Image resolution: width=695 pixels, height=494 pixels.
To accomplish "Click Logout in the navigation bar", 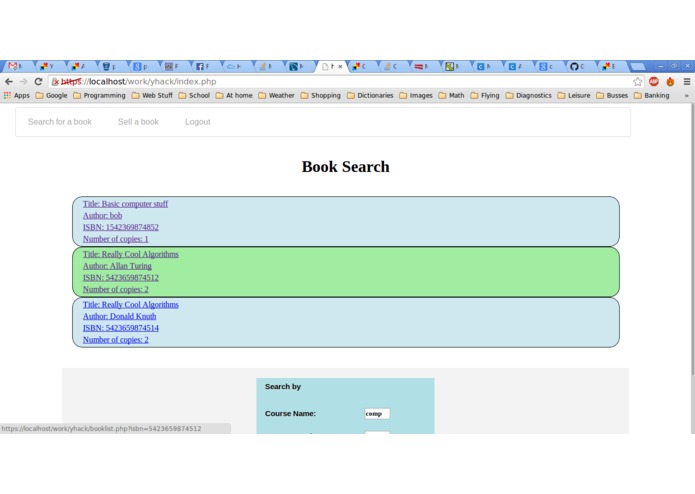I will [198, 122].
